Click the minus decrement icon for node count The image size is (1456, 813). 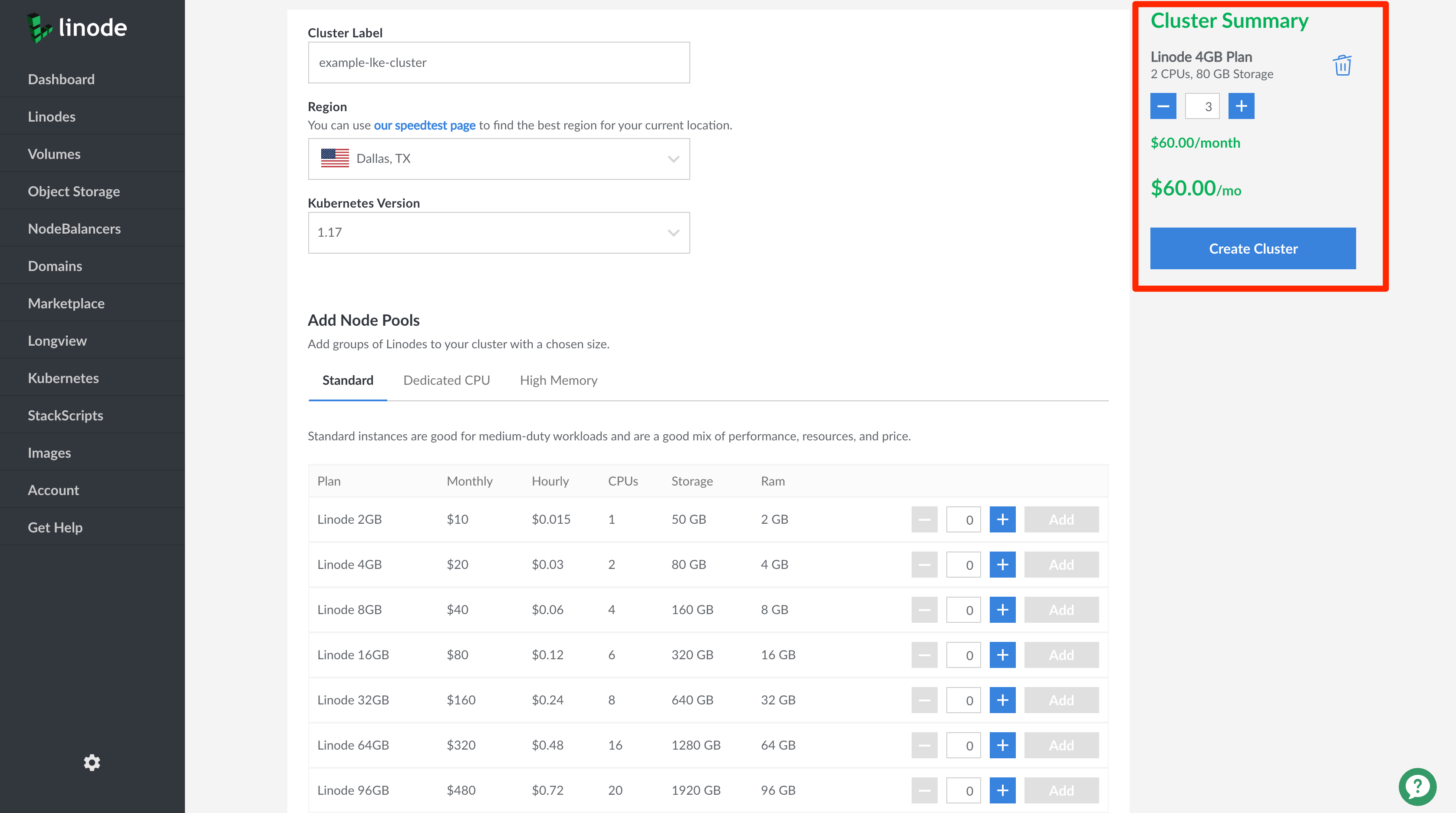tap(1164, 106)
